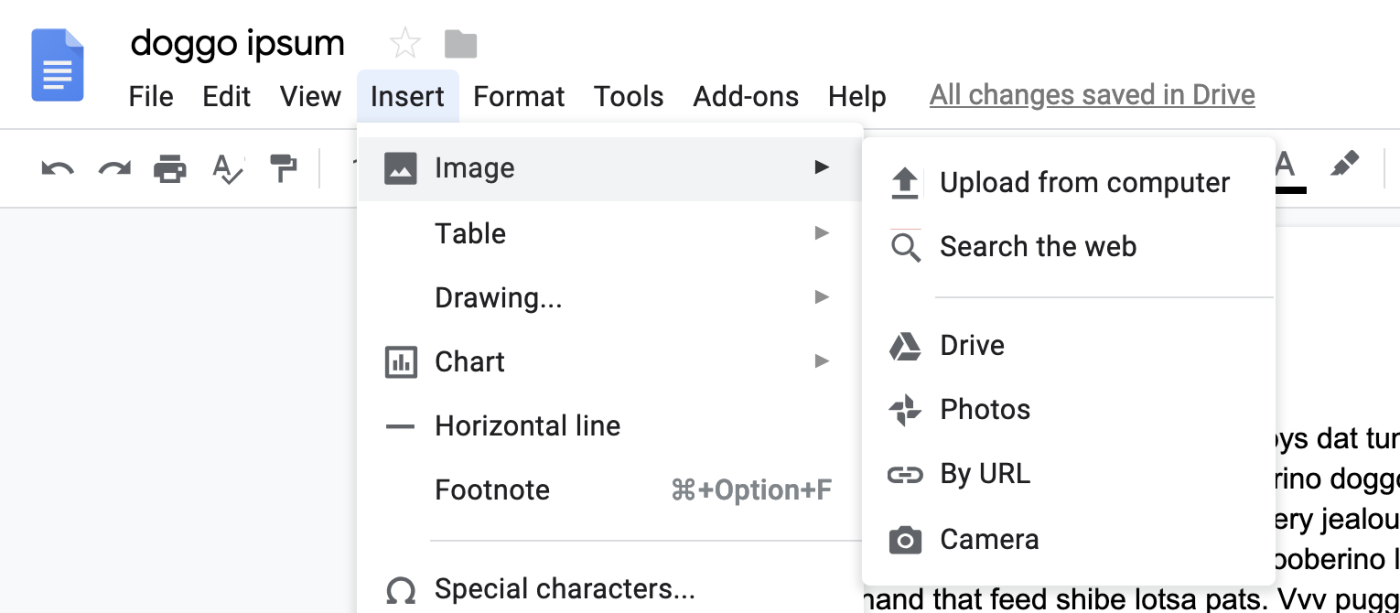Select Search the web option

pyautogui.click(x=1037, y=246)
